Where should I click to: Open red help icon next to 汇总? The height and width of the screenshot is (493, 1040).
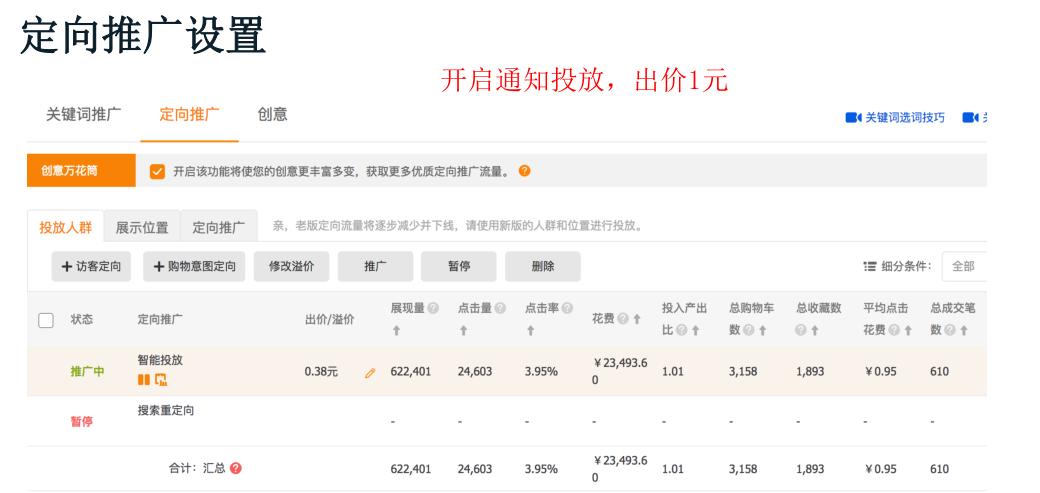click(x=235, y=468)
